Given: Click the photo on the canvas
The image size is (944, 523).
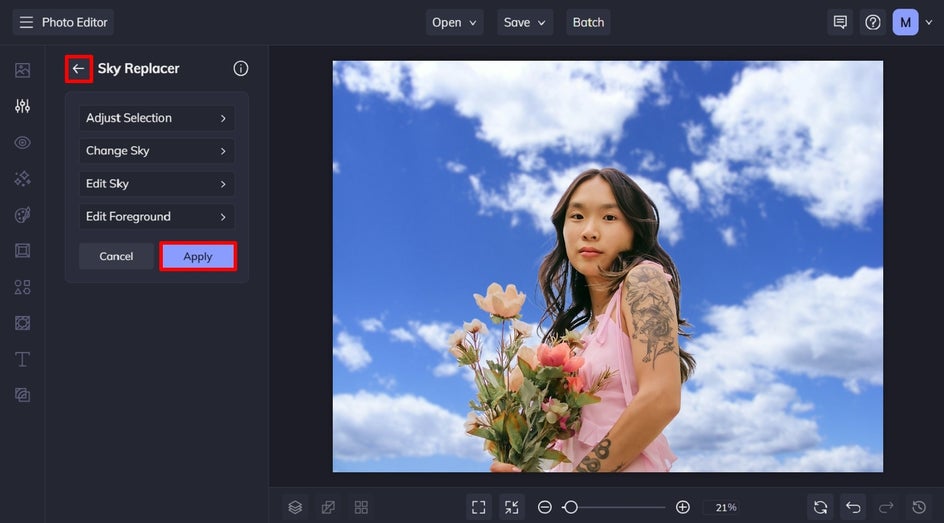Looking at the screenshot, I should (x=608, y=266).
